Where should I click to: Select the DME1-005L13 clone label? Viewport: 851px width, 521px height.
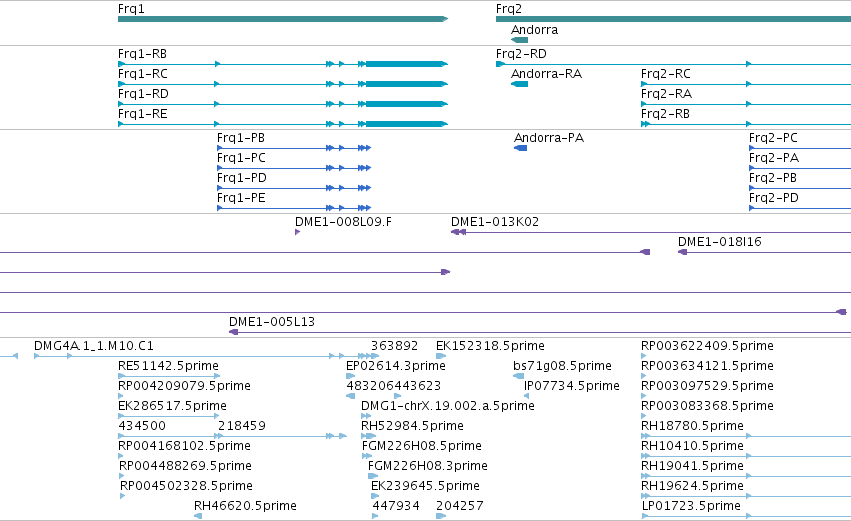tap(272, 322)
